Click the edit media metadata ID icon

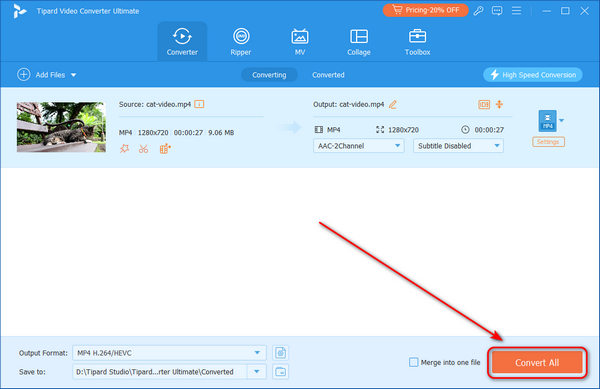click(x=484, y=104)
